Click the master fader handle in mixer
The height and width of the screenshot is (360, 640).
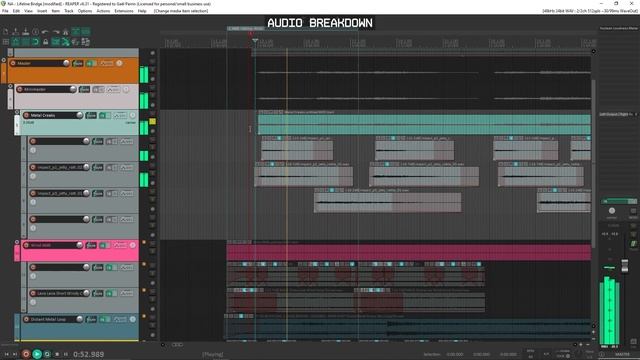click(x=624, y=265)
